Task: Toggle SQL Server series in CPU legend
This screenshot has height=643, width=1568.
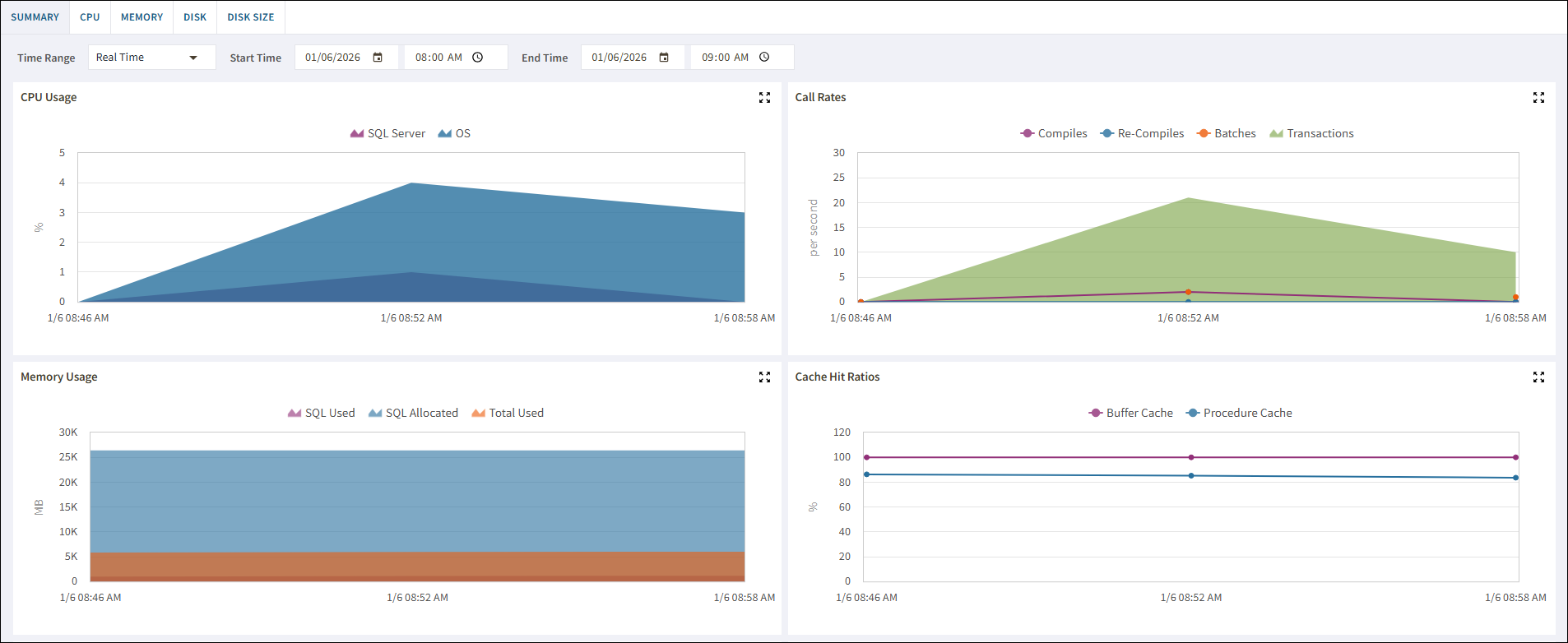Action: click(387, 133)
